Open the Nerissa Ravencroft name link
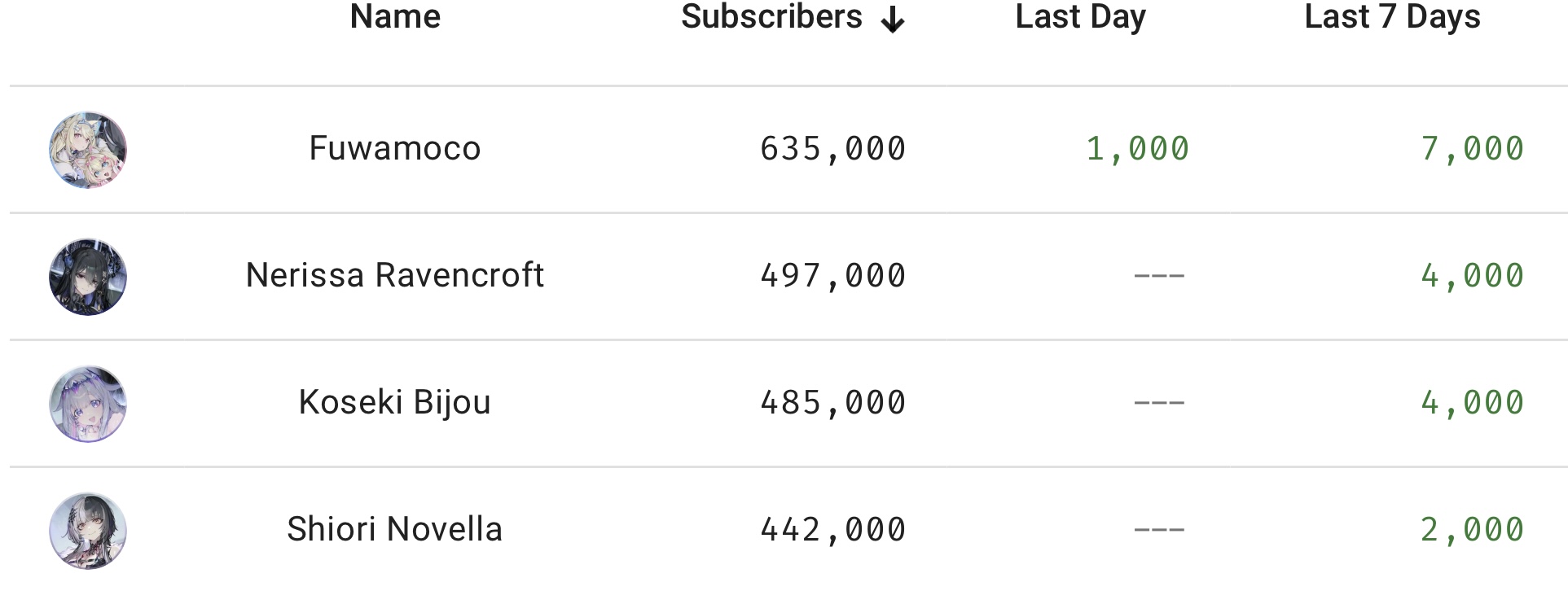1568x591 pixels. [395, 275]
